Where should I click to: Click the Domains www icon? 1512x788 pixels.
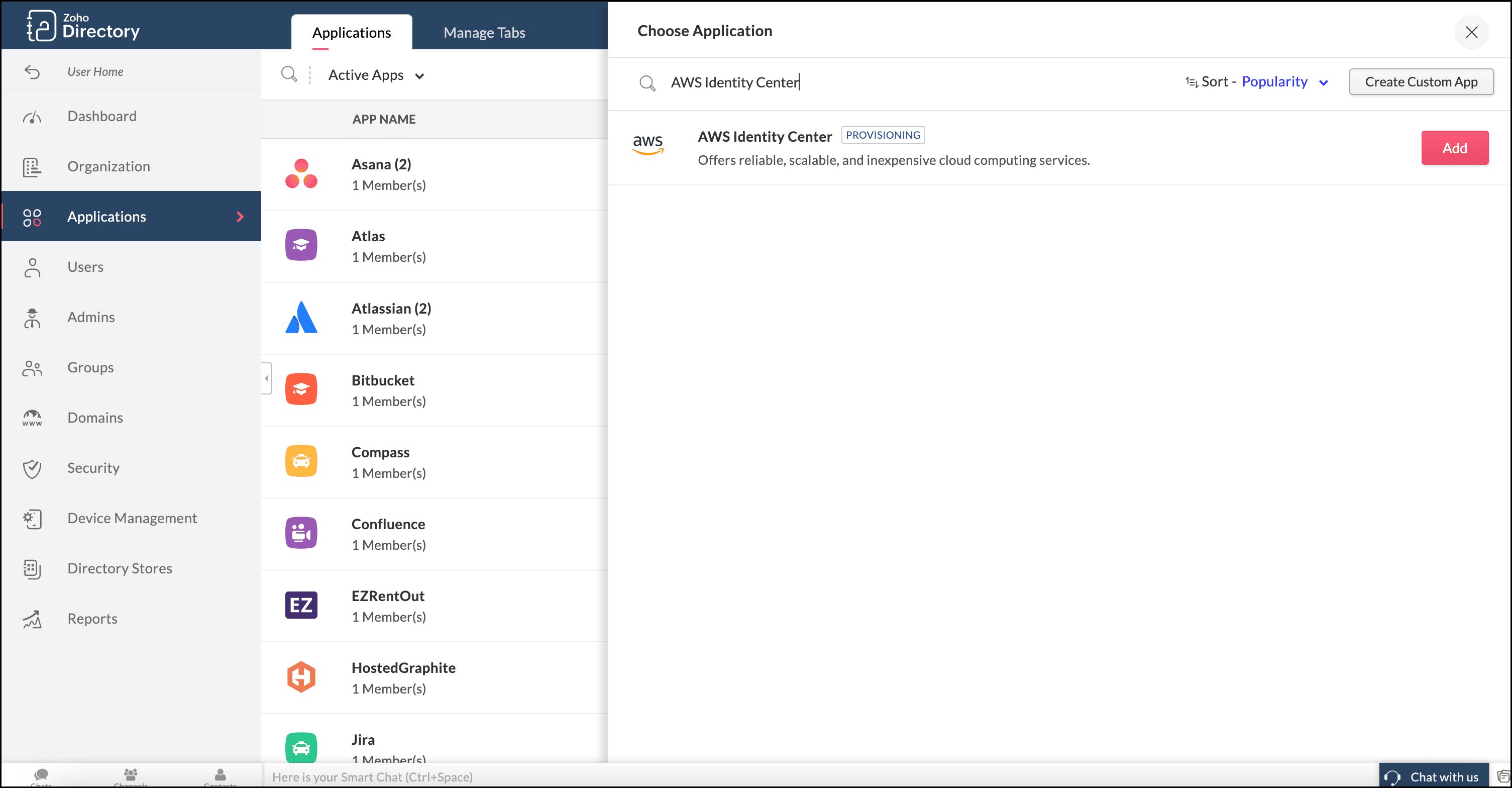[x=32, y=418]
